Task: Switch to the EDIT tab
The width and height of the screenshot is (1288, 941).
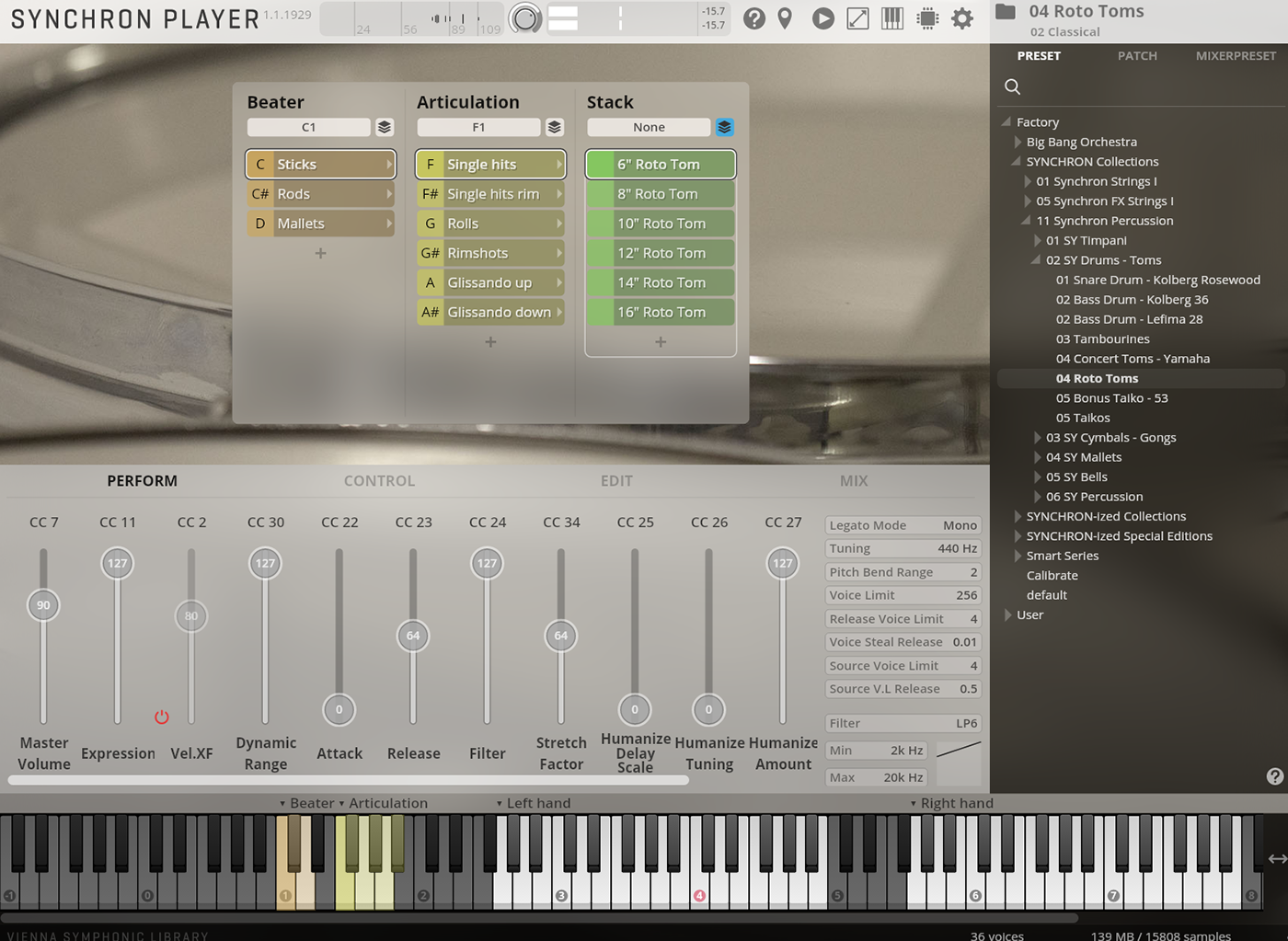Action: (616, 480)
